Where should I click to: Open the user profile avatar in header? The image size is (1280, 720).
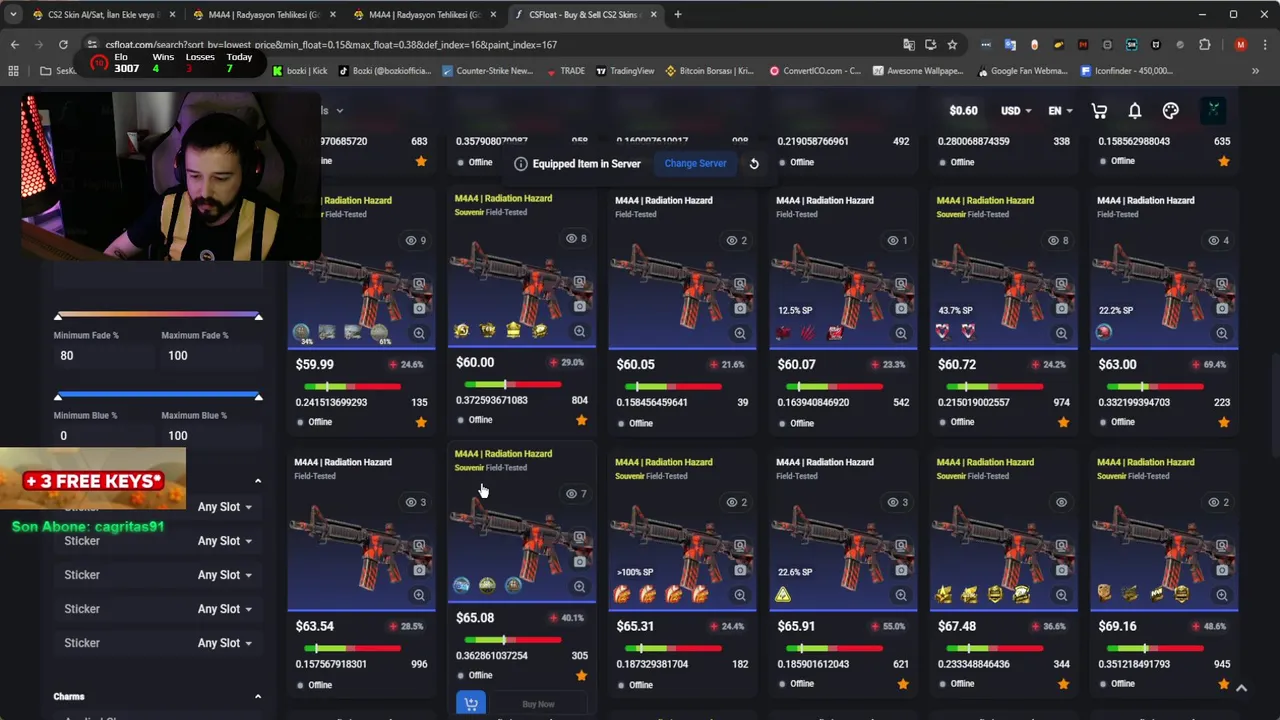pyautogui.click(x=1213, y=110)
